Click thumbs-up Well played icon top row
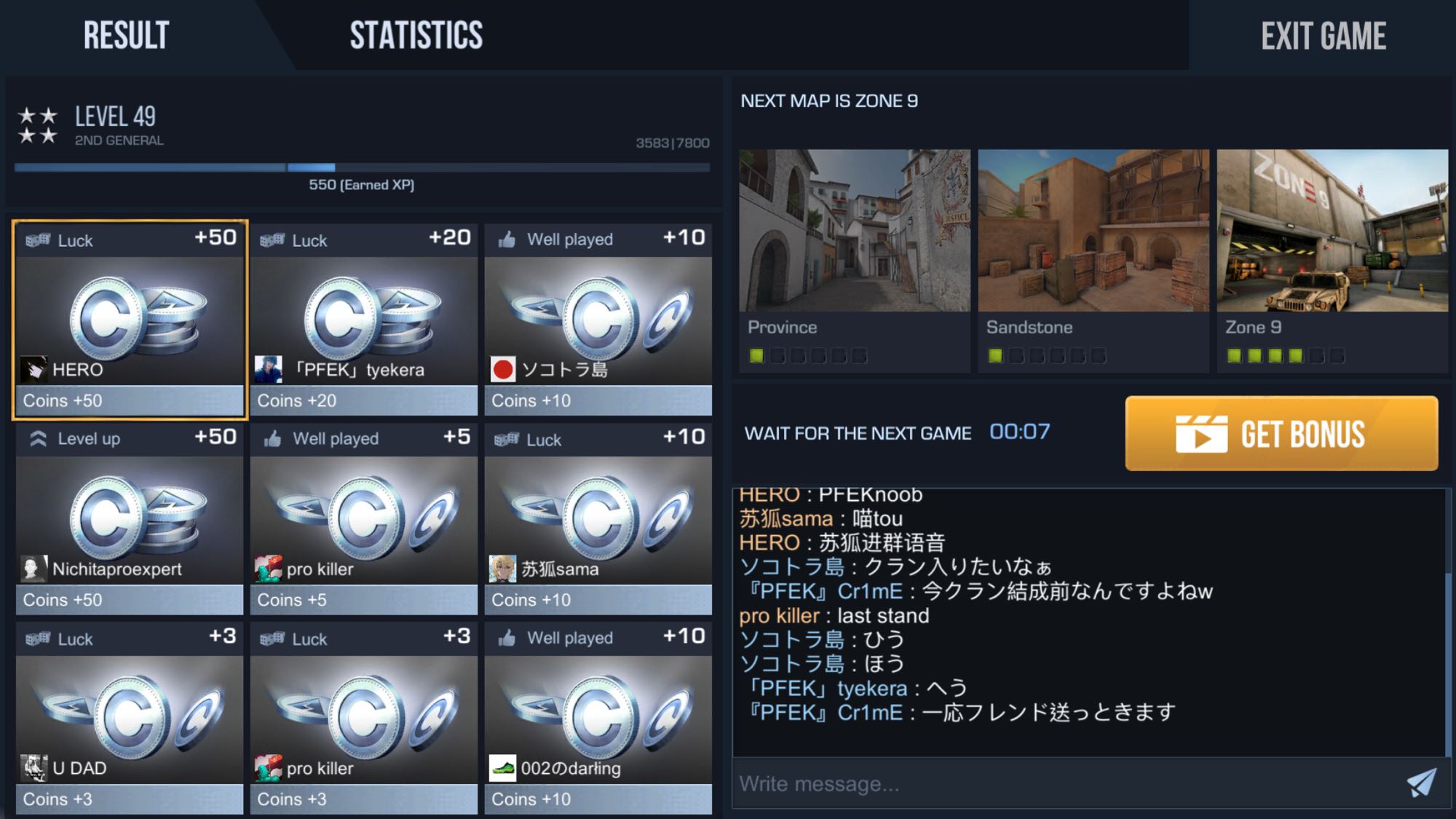 [507, 240]
